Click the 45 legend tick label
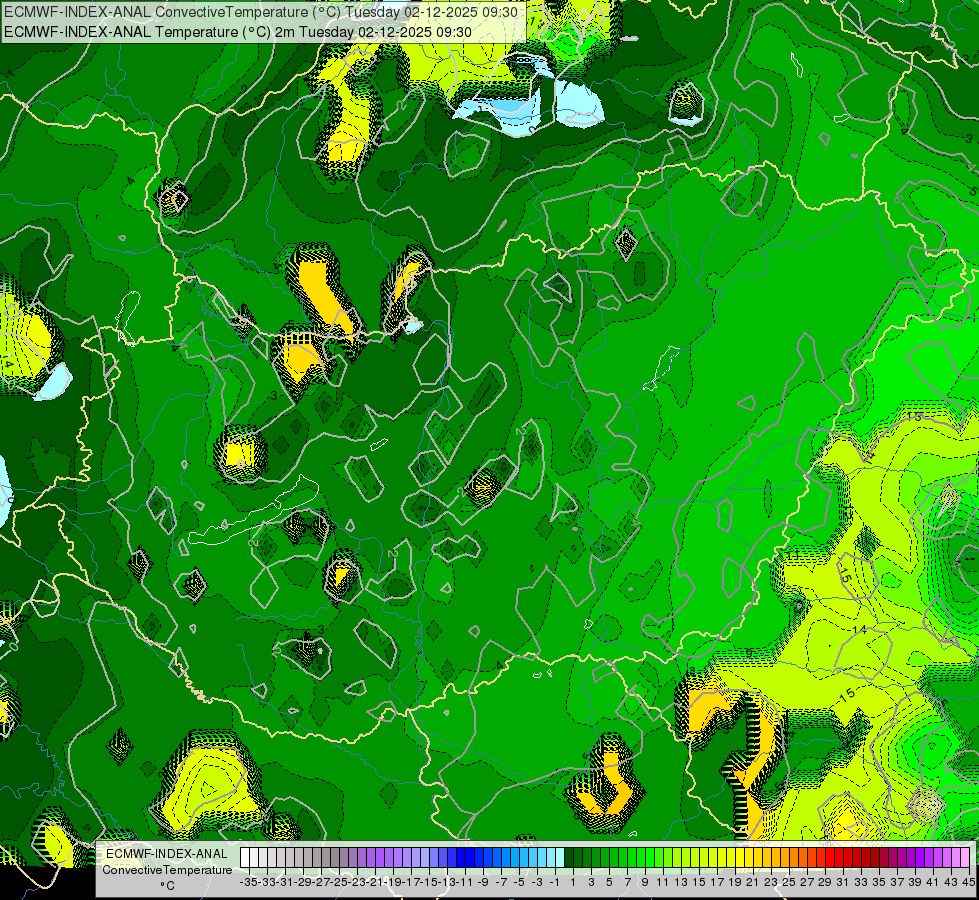Screen dimensions: 979x900 click(x=967, y=883)
